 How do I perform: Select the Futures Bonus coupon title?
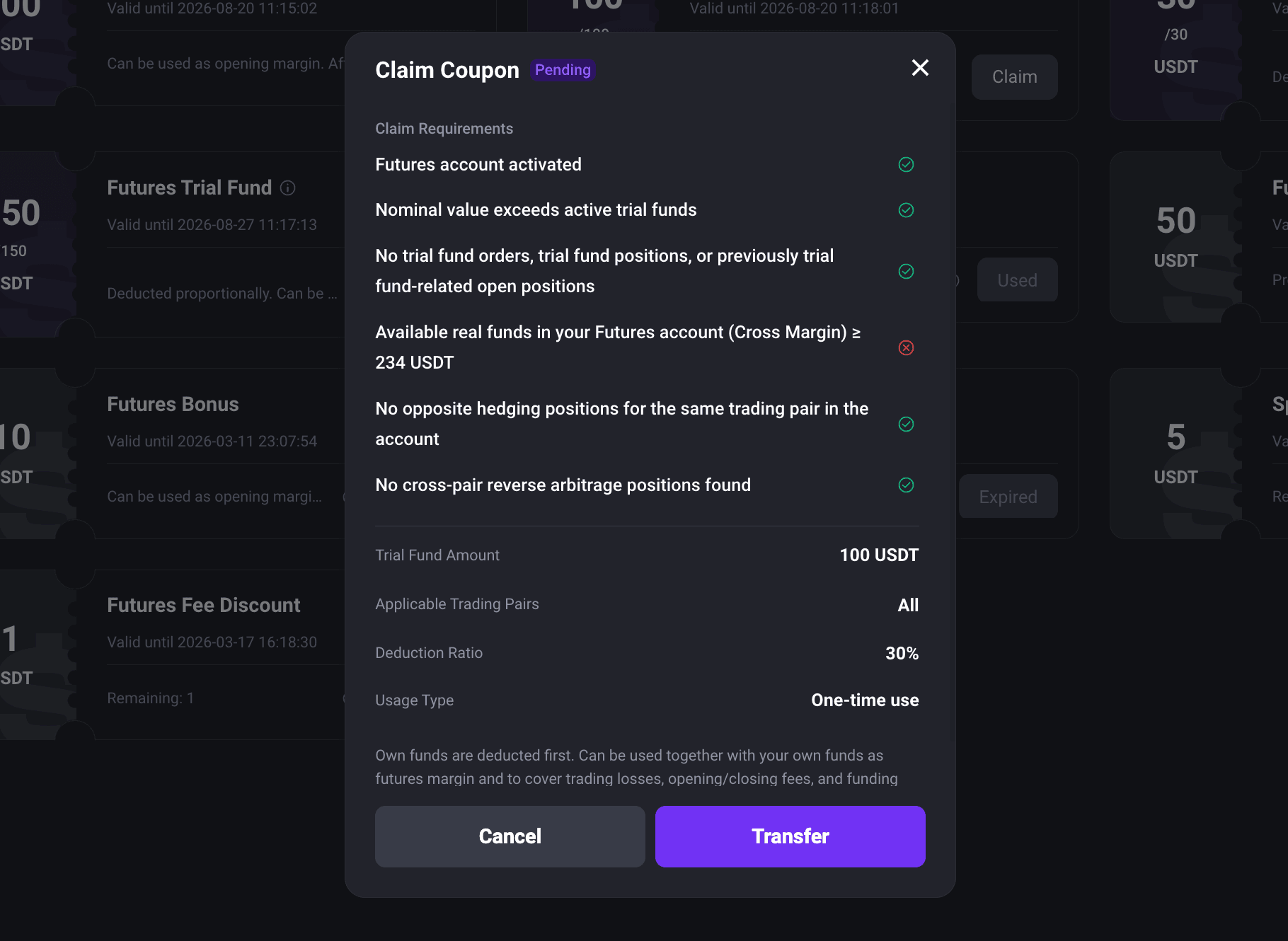click(173, 404)
